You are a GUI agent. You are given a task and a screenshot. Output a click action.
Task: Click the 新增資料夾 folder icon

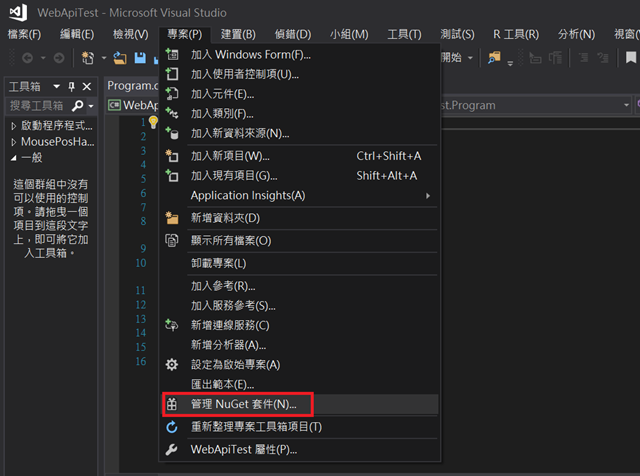(x=172, y=218)
